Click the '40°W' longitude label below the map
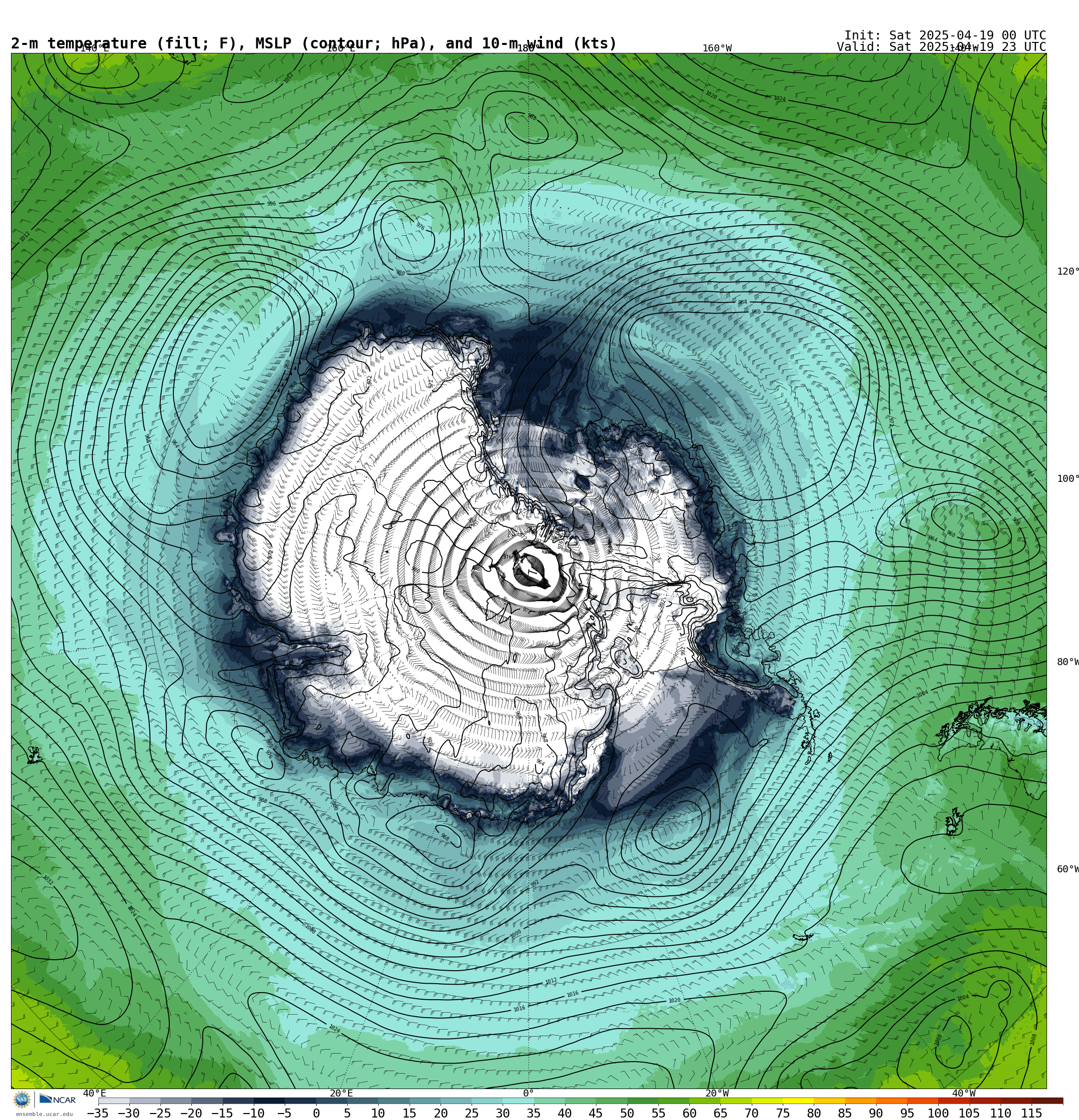The image size is (1079, 1120). (x=964, y=1094)
